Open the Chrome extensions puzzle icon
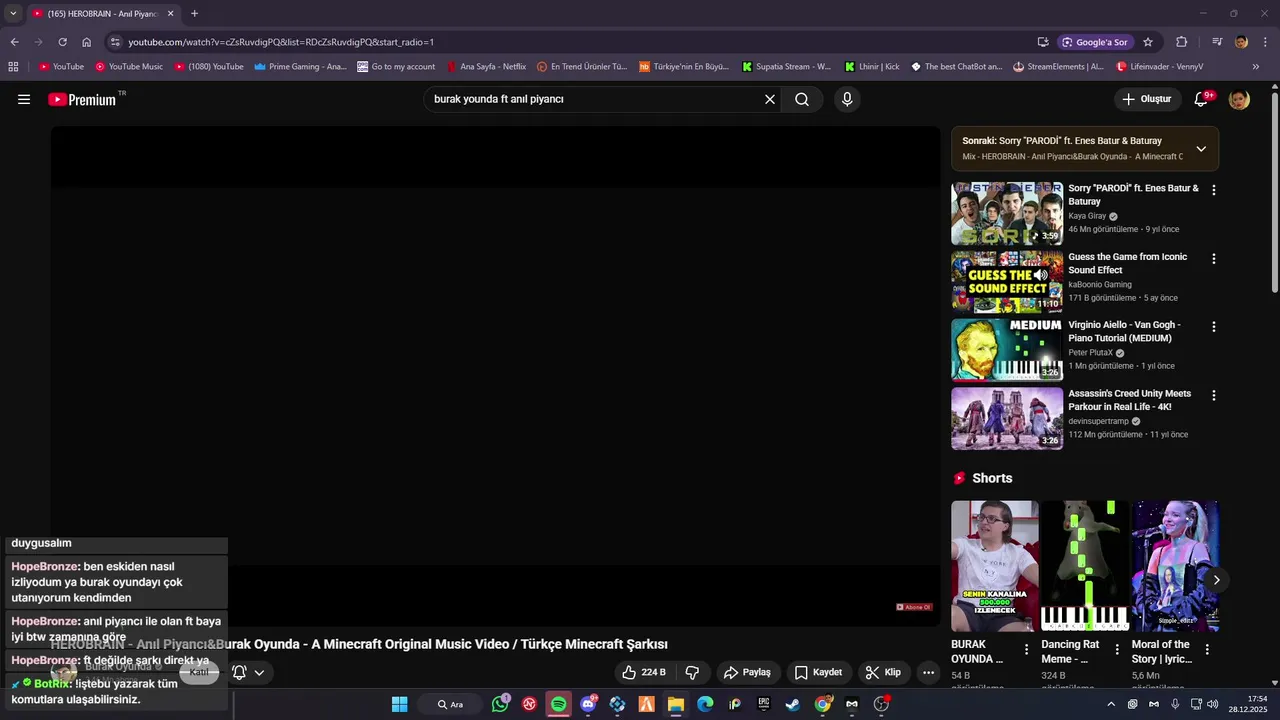Screen dimensions: 1280x720 (1182, 42)
